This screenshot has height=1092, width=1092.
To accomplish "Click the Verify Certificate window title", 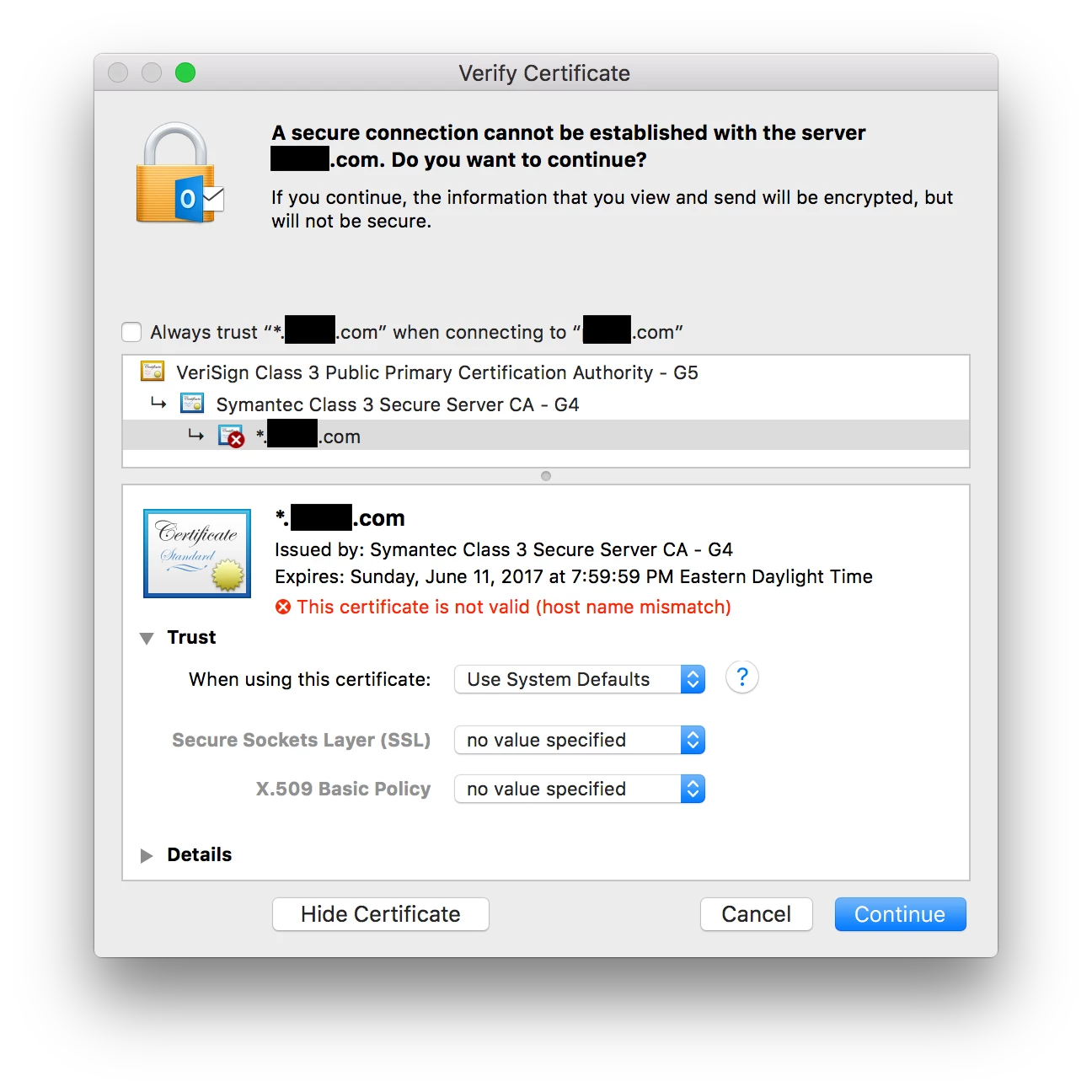I will pos(544,73).
